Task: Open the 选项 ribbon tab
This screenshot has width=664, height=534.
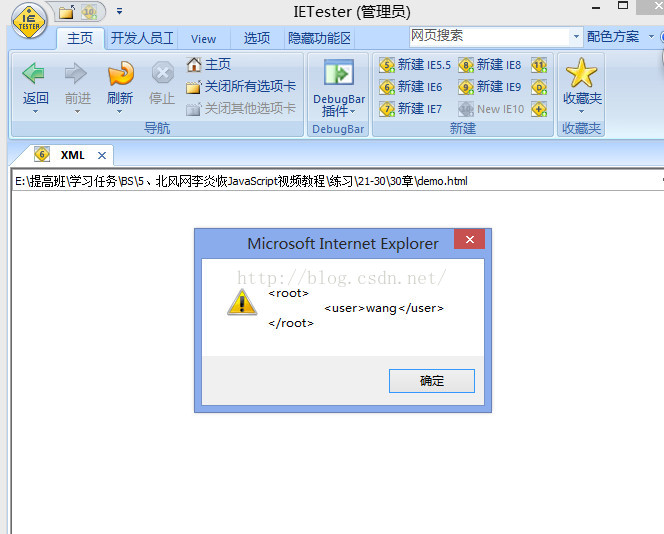Action: click(x=257, y=38)
